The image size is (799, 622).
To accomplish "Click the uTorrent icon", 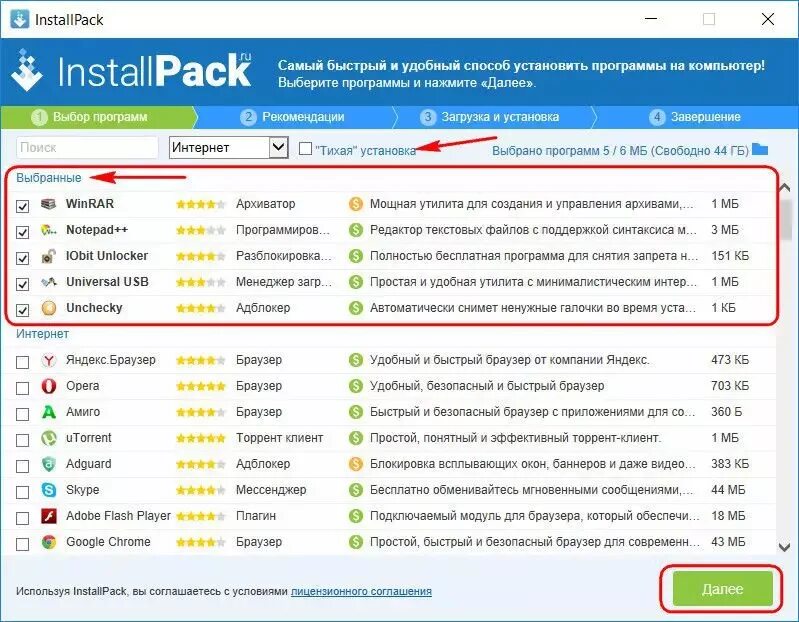I will point(48,438).
